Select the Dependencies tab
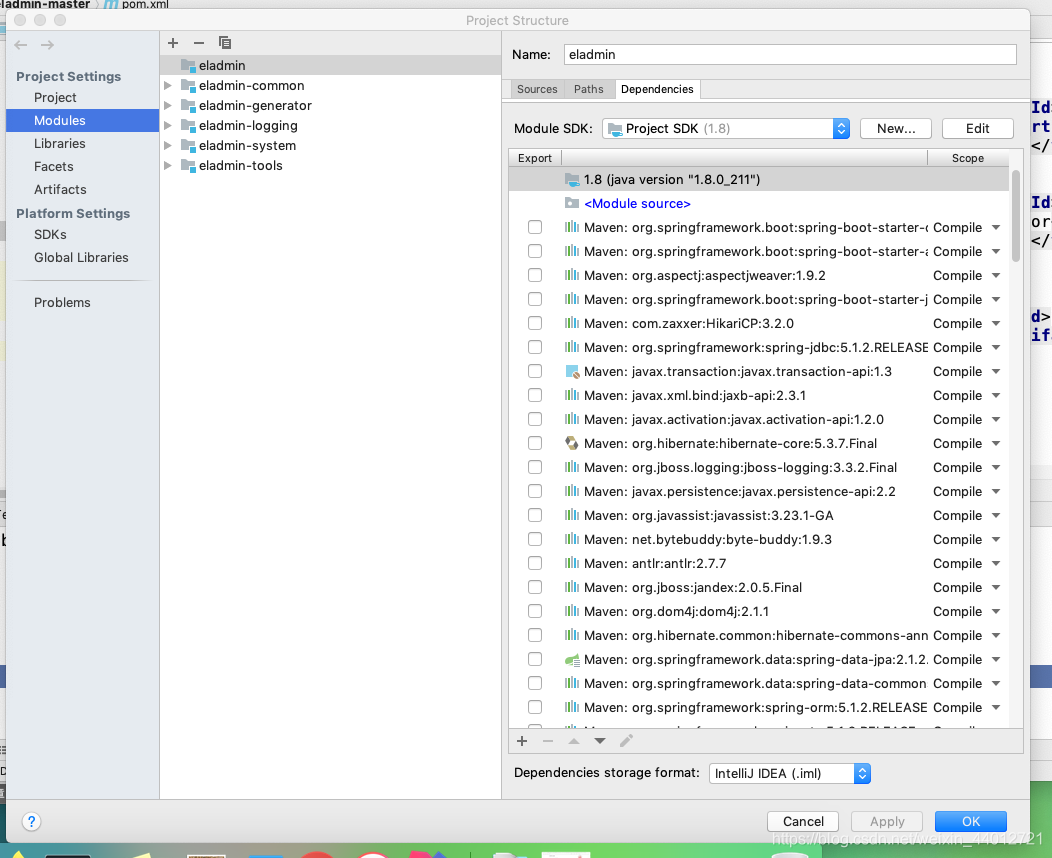The image size is (1052, 858). [x=657, y=89]
